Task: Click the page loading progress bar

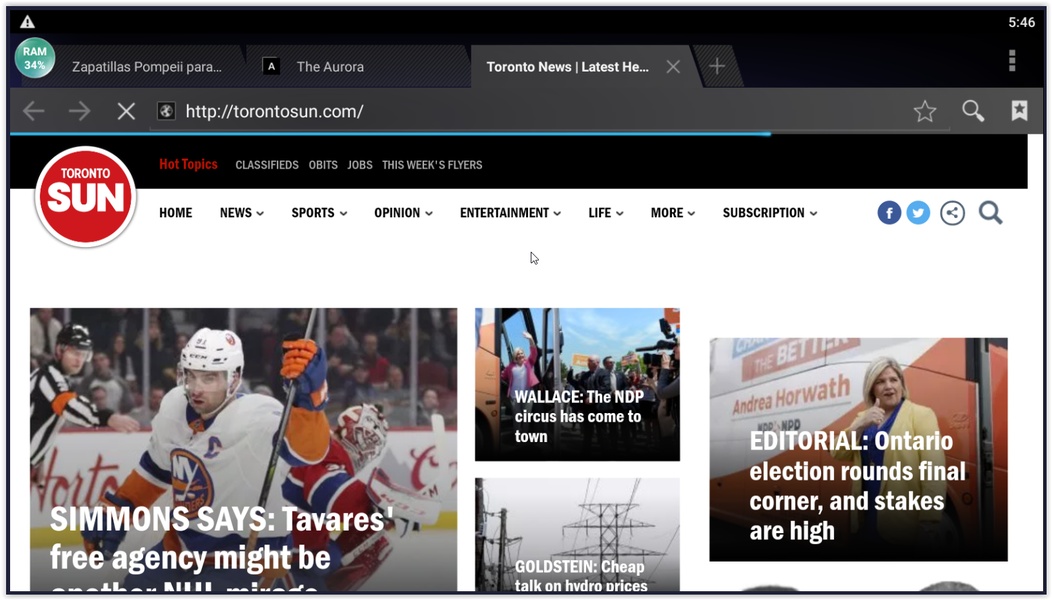Action: (390, 134)
